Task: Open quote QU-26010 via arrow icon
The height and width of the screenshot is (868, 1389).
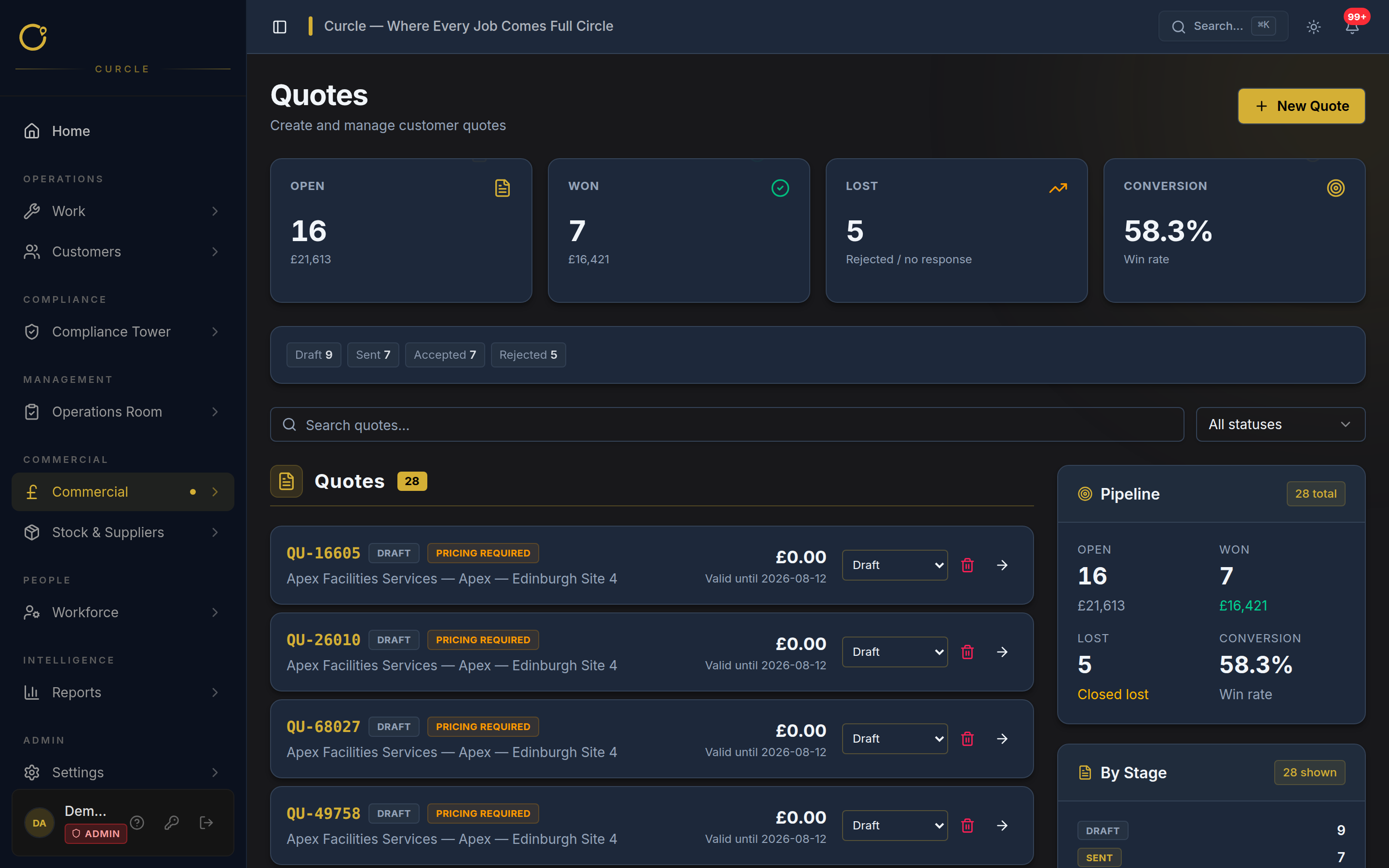Action: (x=1002, y=651)
